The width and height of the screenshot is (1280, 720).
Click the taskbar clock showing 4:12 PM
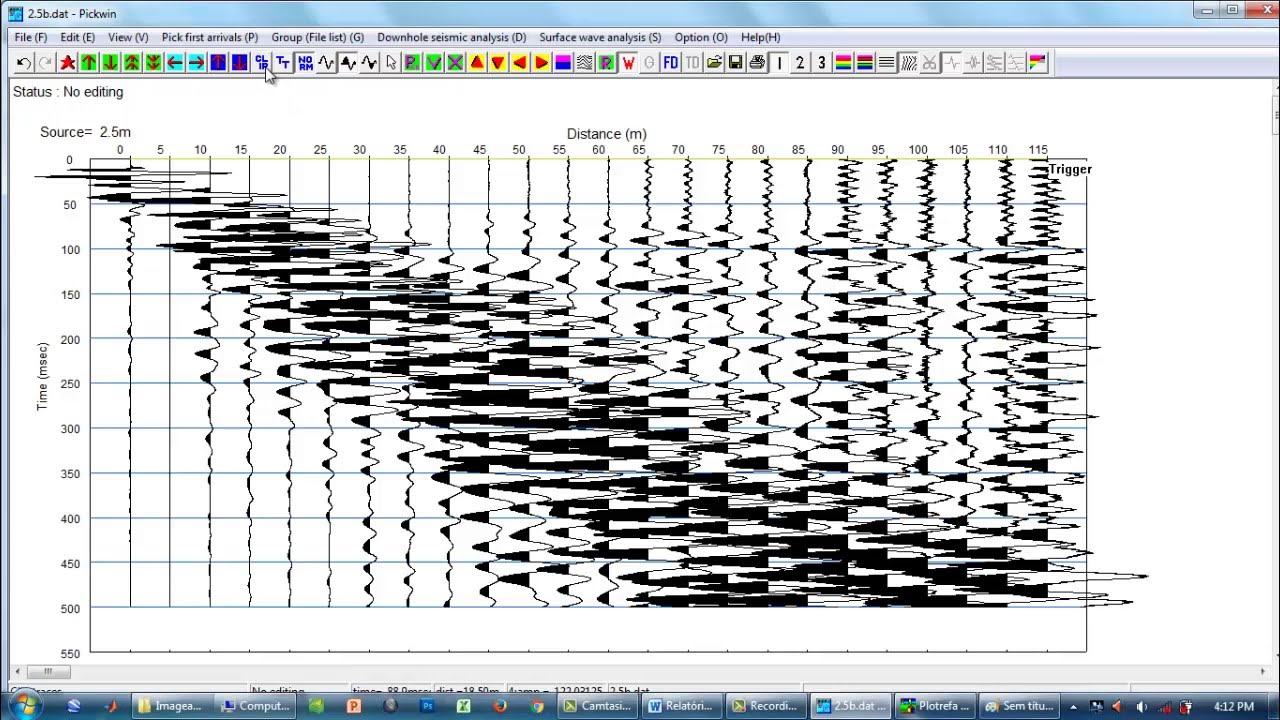[1233, 707]
